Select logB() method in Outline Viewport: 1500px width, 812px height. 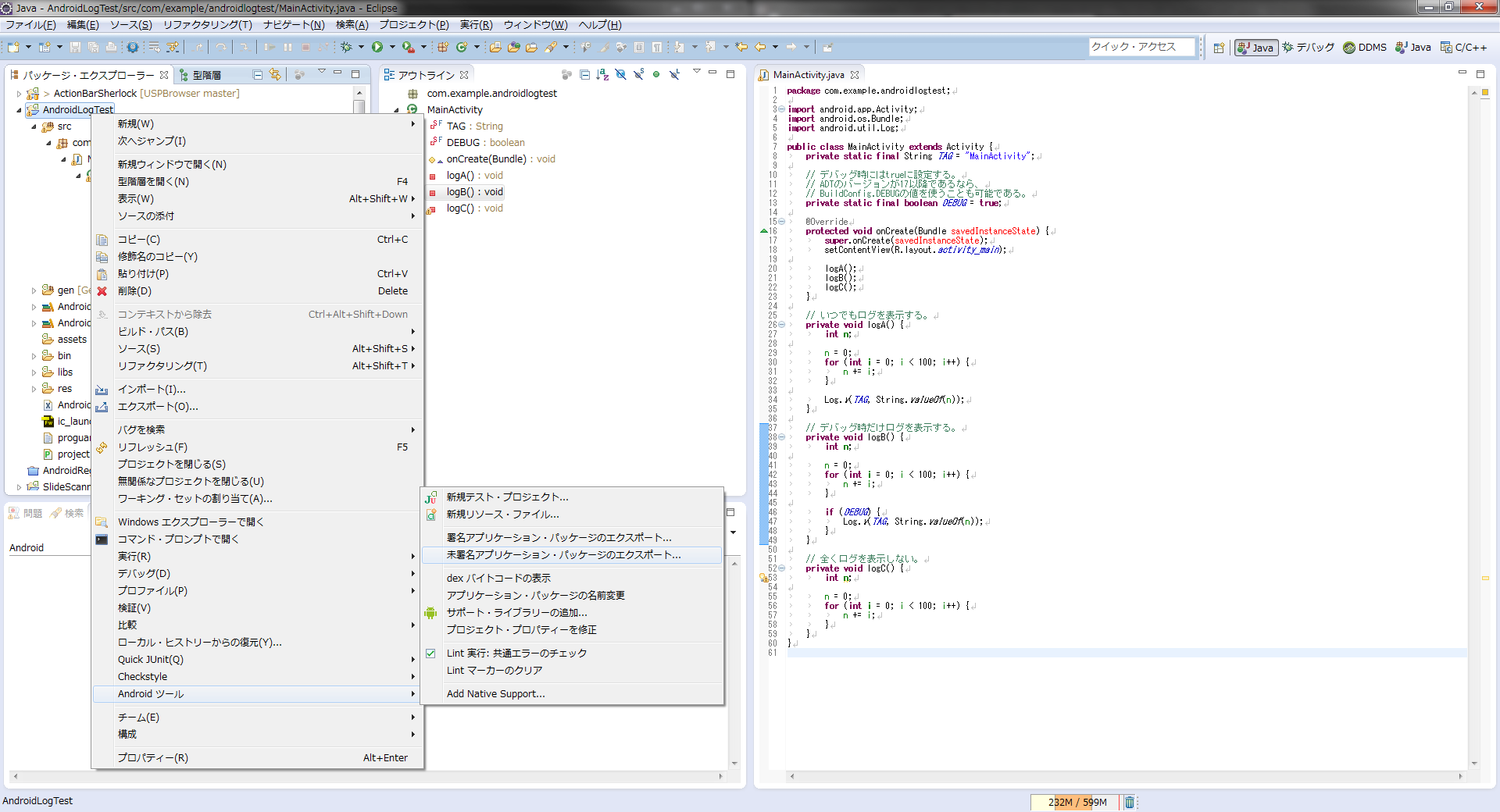(x=474, y=192)
